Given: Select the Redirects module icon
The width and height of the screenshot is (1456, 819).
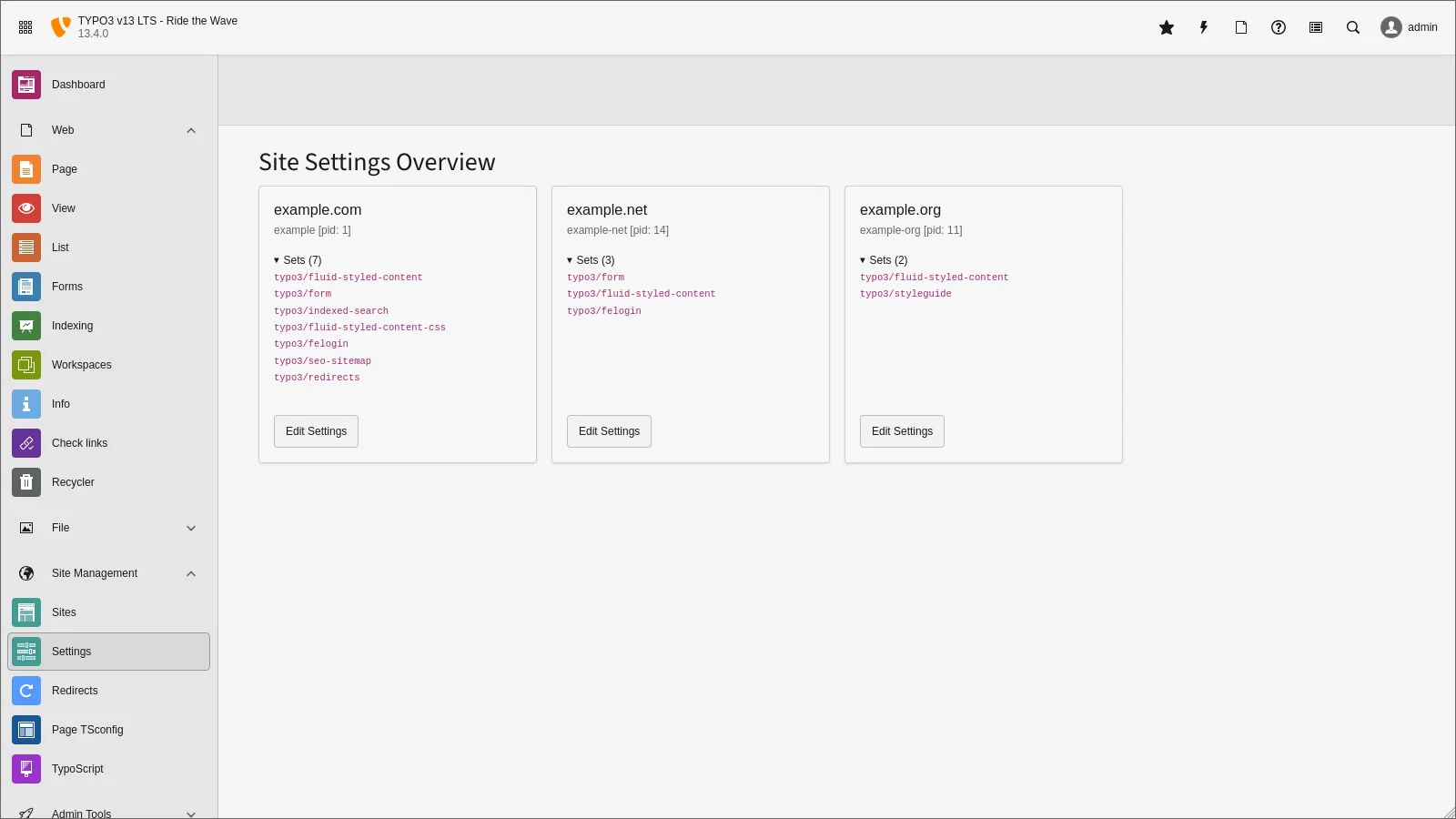Looking at the screenshot, I should point(25,691).
